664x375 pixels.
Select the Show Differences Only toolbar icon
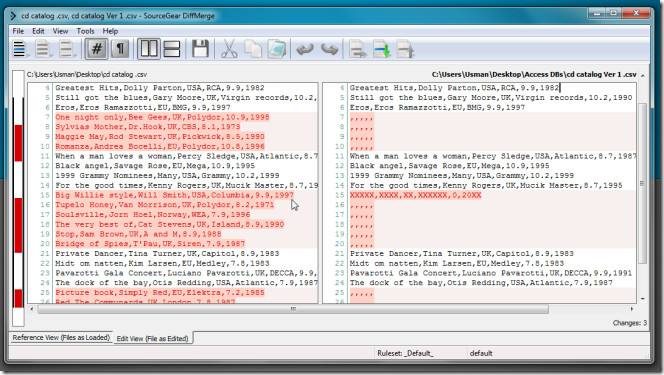pos(42,49)
